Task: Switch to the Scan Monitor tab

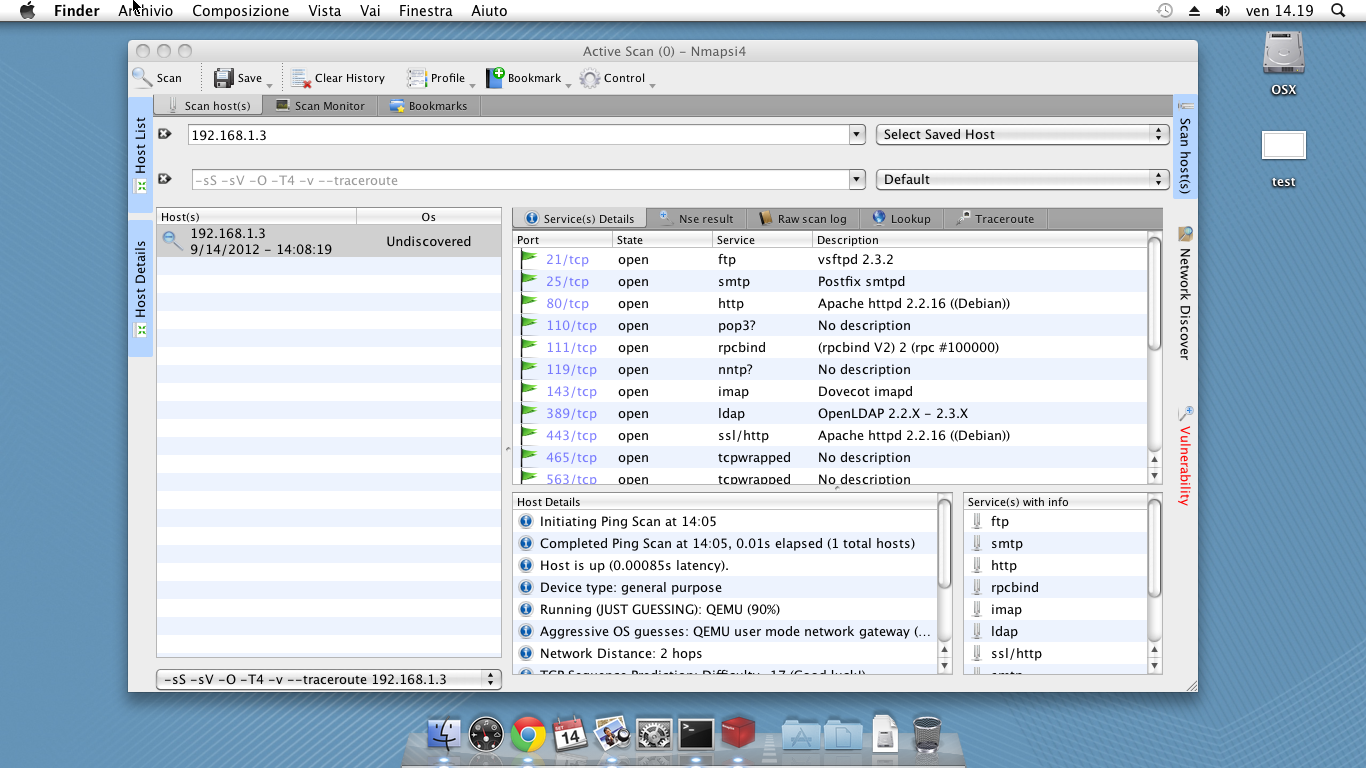Action: click(x=320, y=105)
